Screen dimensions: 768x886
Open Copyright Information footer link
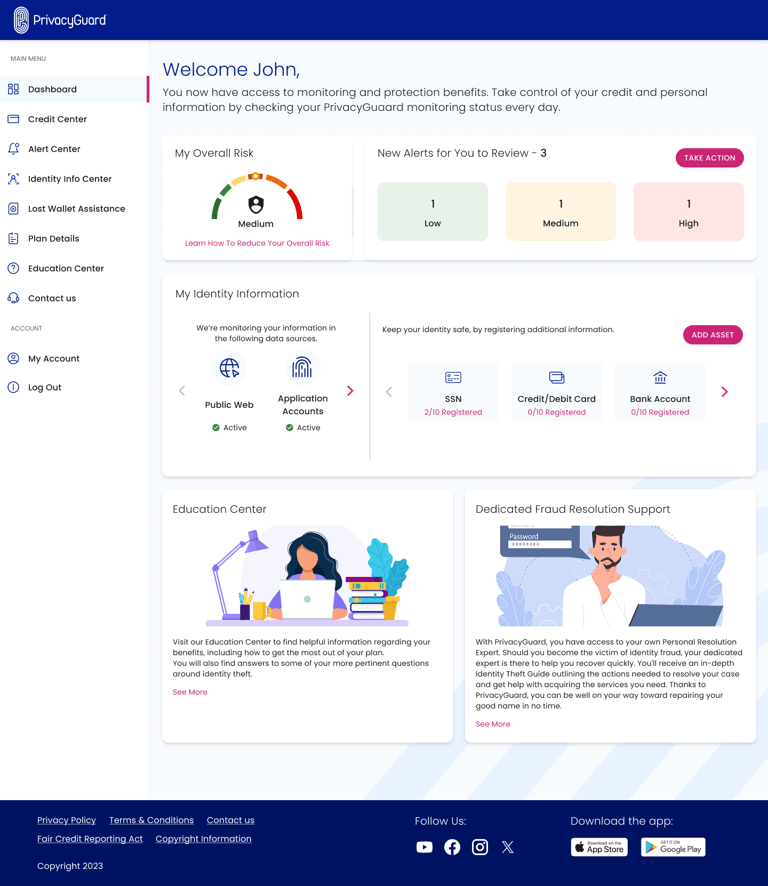point(203,839)
